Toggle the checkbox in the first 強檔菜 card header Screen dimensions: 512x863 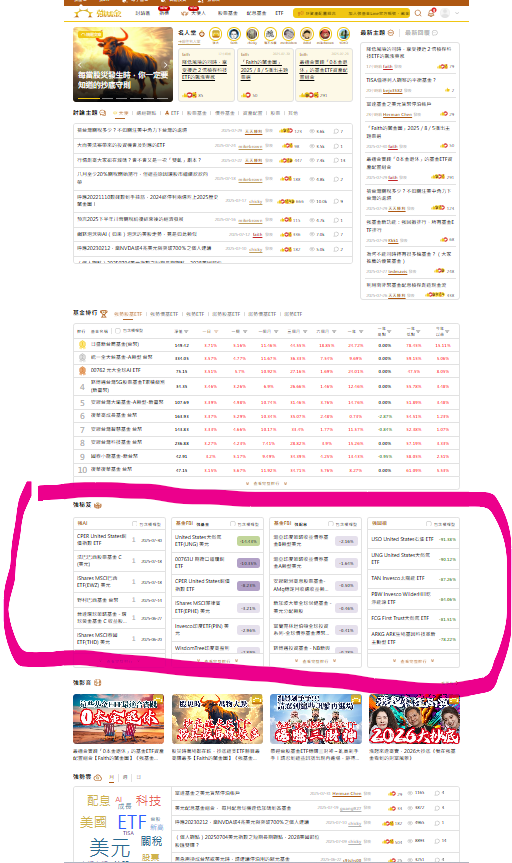tap(135, 524)
